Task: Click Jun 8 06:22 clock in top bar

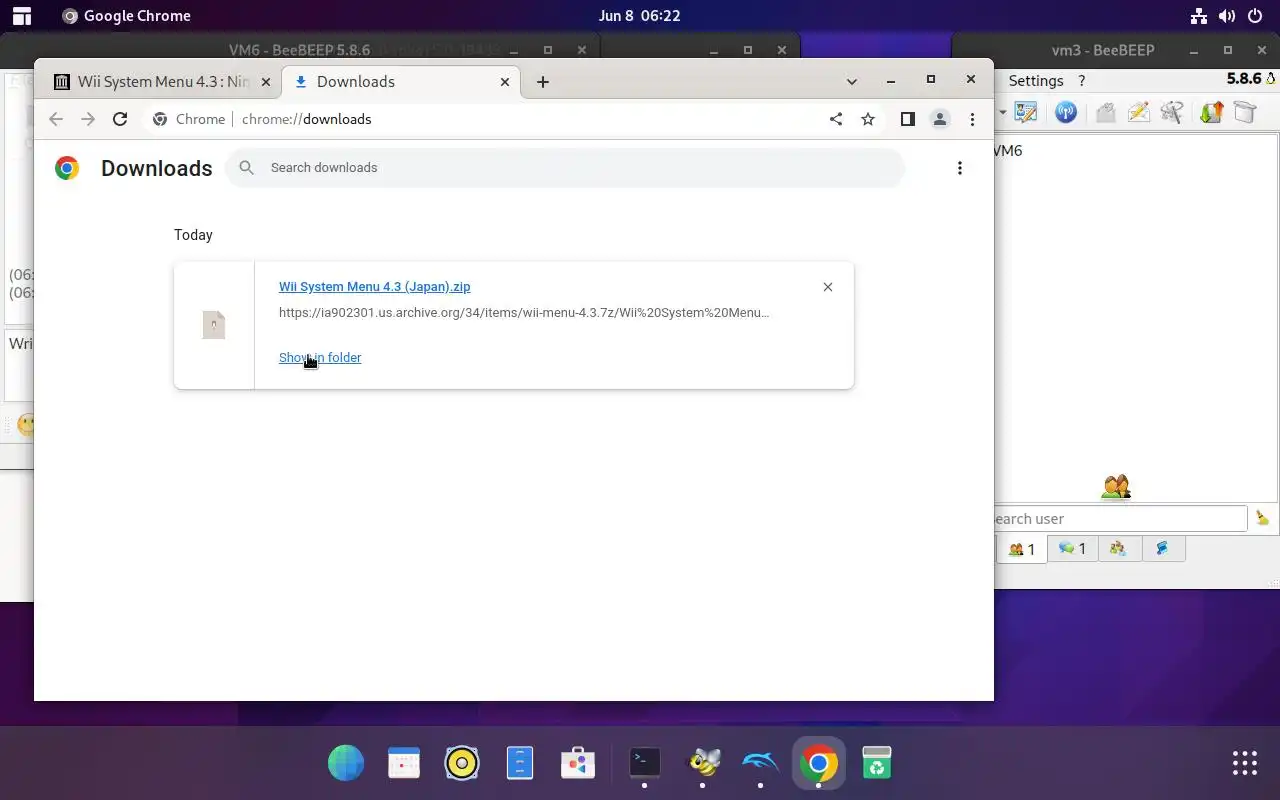Action: click(x=639, y=16)
